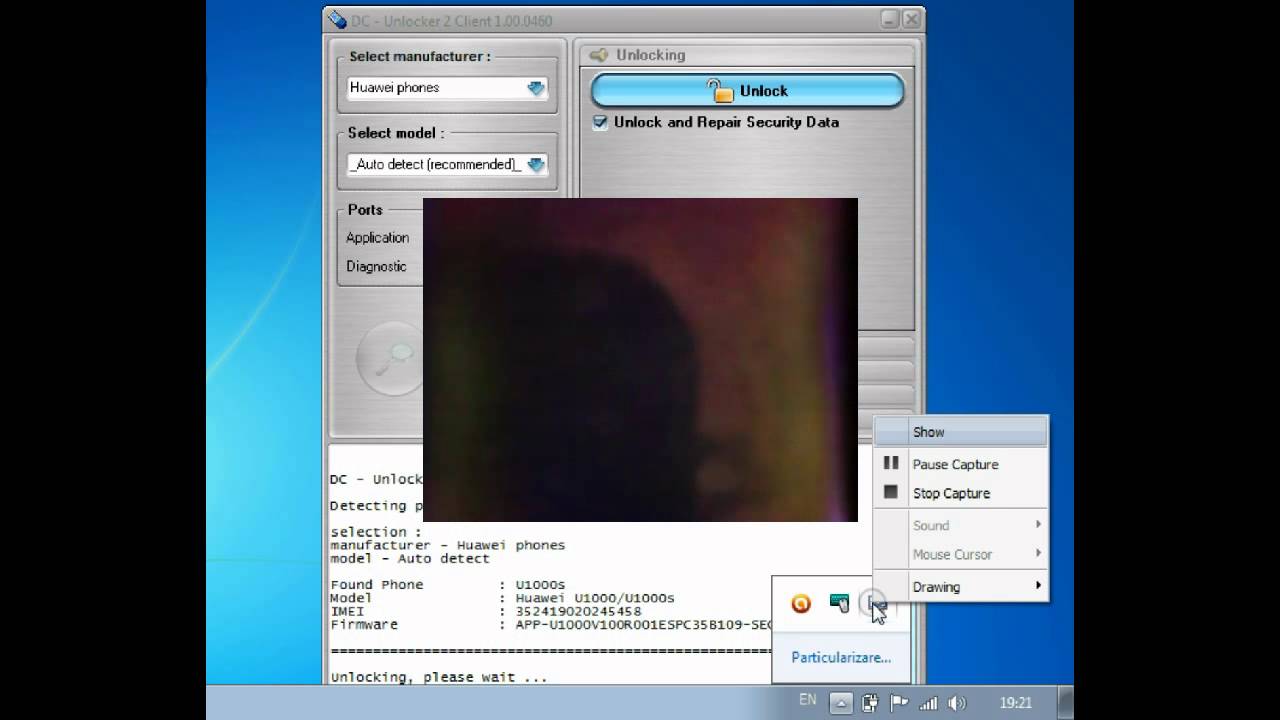Click the Show Desktop button at taskbar end
1280x720 pixels.
(x=1067, y=703)
